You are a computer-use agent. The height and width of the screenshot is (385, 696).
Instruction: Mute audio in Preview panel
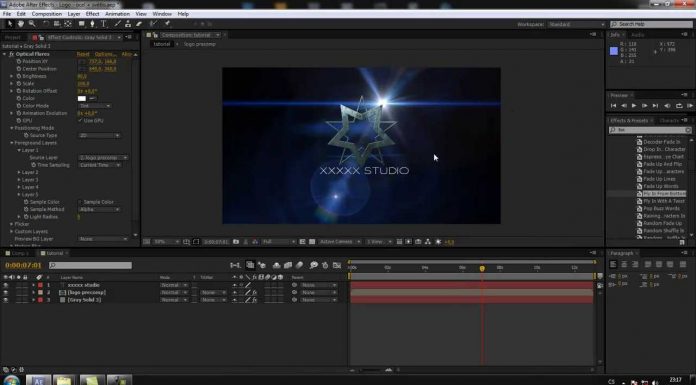pyautogui.click(x=667, y=106)
